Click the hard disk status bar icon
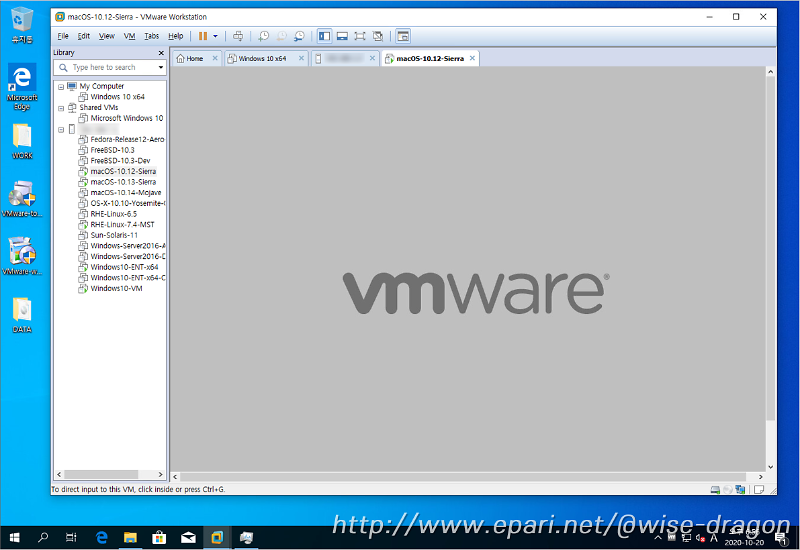 (x=715, y=490)
